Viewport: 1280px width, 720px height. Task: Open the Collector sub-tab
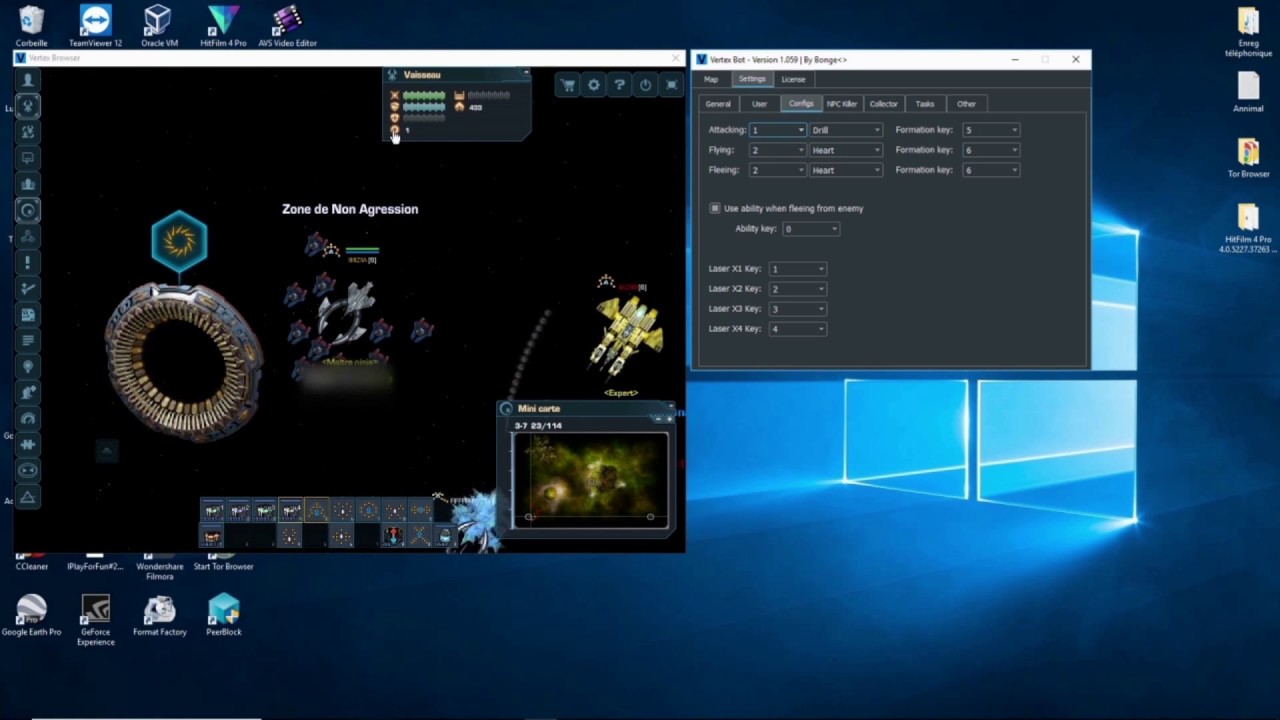click(x=883, y=104)
